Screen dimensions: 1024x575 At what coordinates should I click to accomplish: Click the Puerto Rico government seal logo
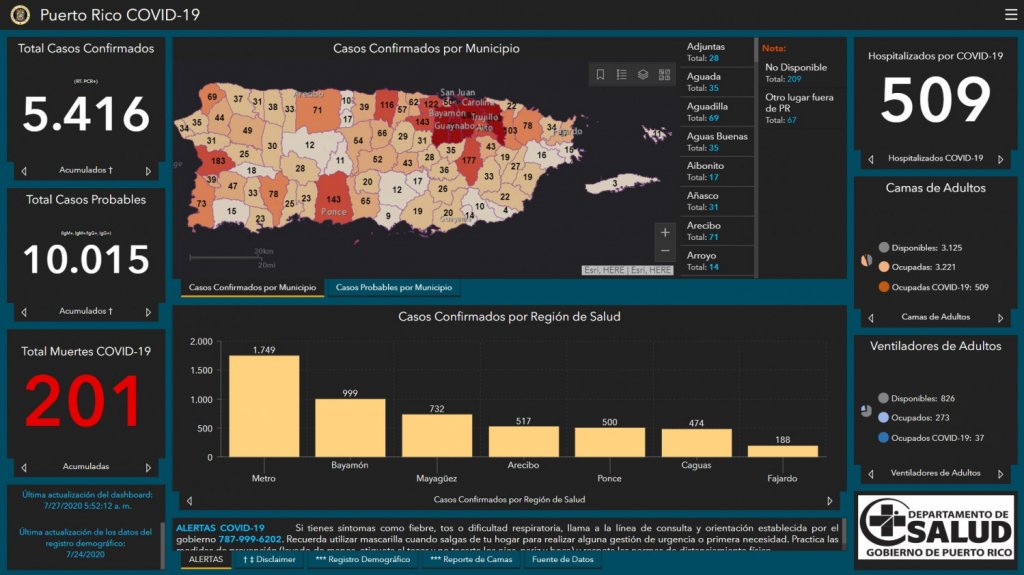[20, 15]
